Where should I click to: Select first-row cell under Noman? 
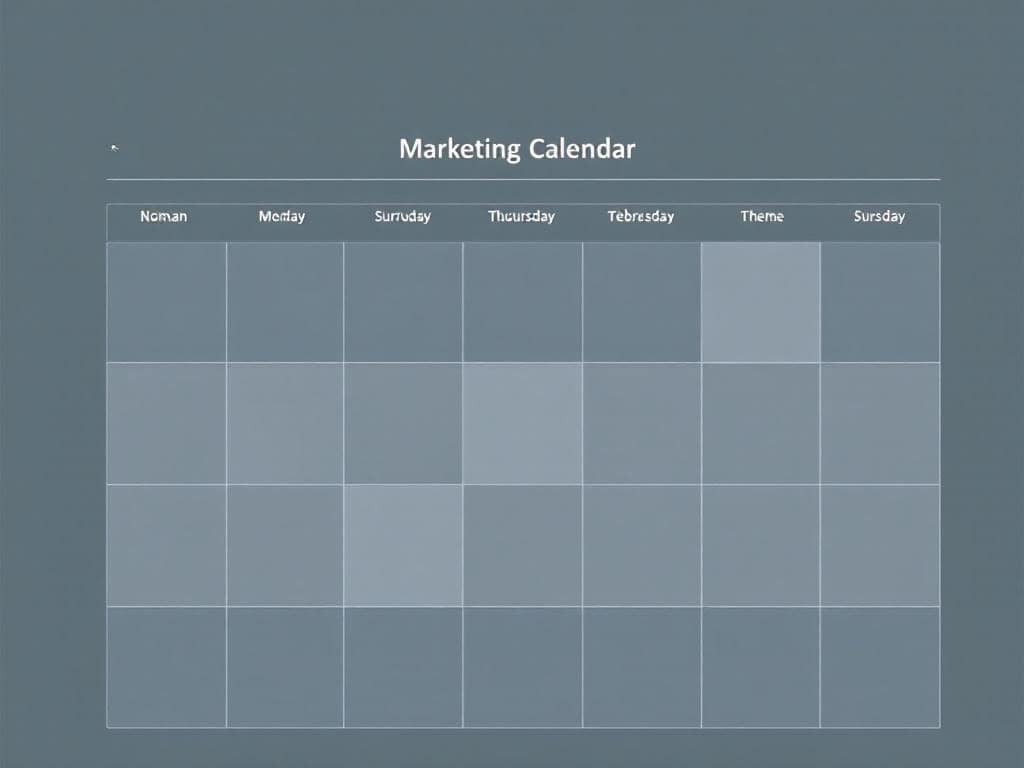(x=166, y=302)
